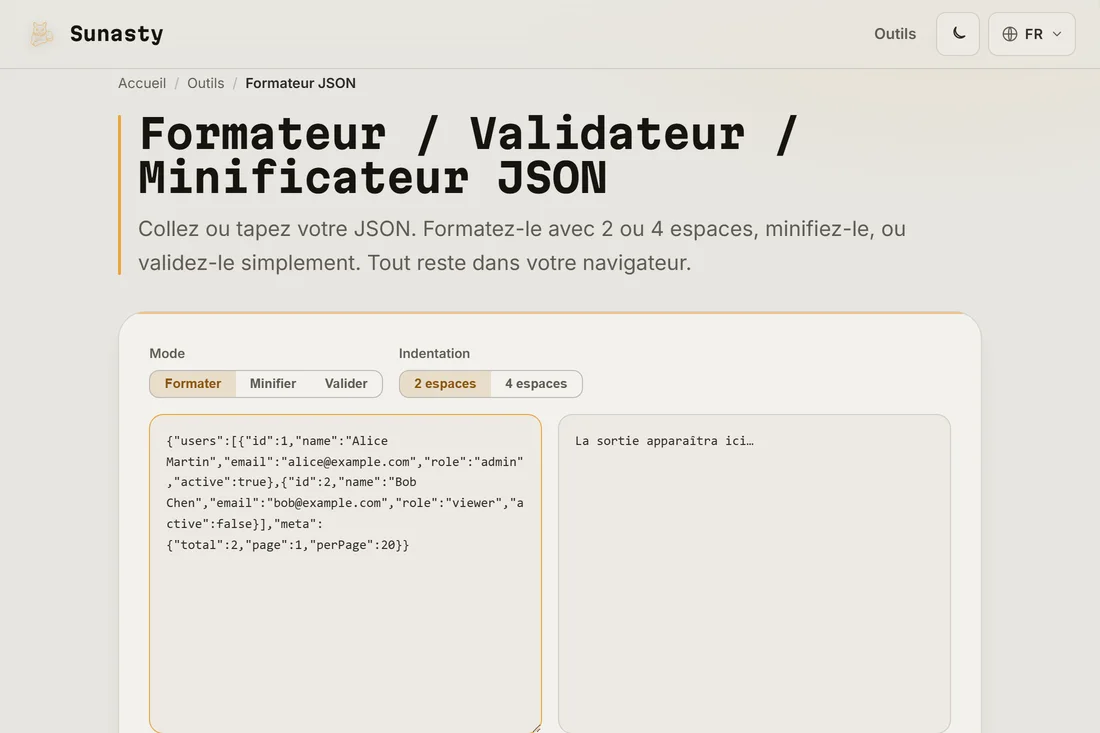1100x733 pixels.
Task: Choose 4 espaces indentation
Action: tap(536, 384)
